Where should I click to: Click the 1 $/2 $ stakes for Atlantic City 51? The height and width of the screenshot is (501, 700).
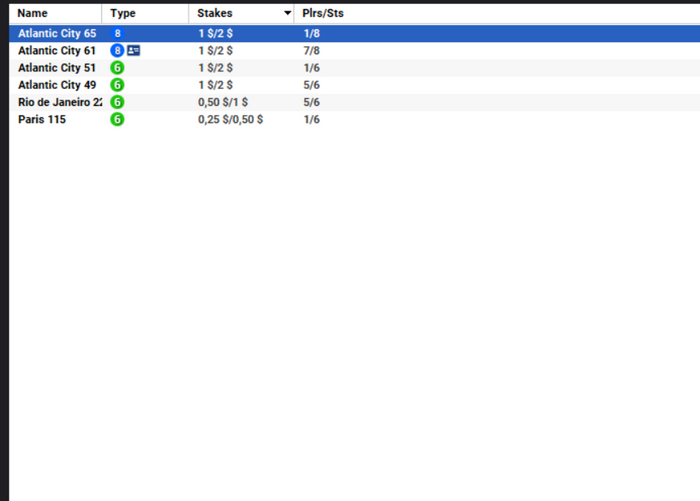(x=215, y=68)
